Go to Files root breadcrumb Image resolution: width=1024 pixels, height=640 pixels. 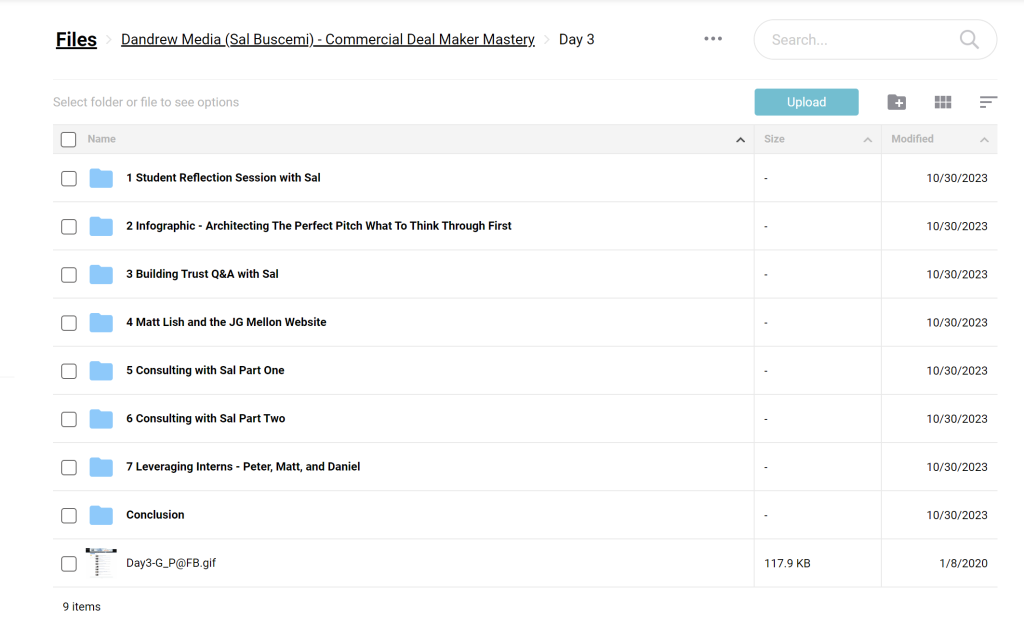pyautogui.click(x=76, y=40)
